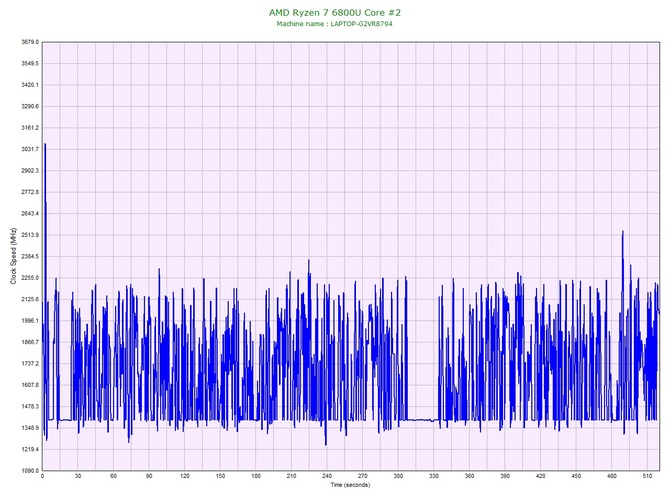670x502 pixels.
Task: Click the 2902.3 y-axis value
Action: point(30,170)
